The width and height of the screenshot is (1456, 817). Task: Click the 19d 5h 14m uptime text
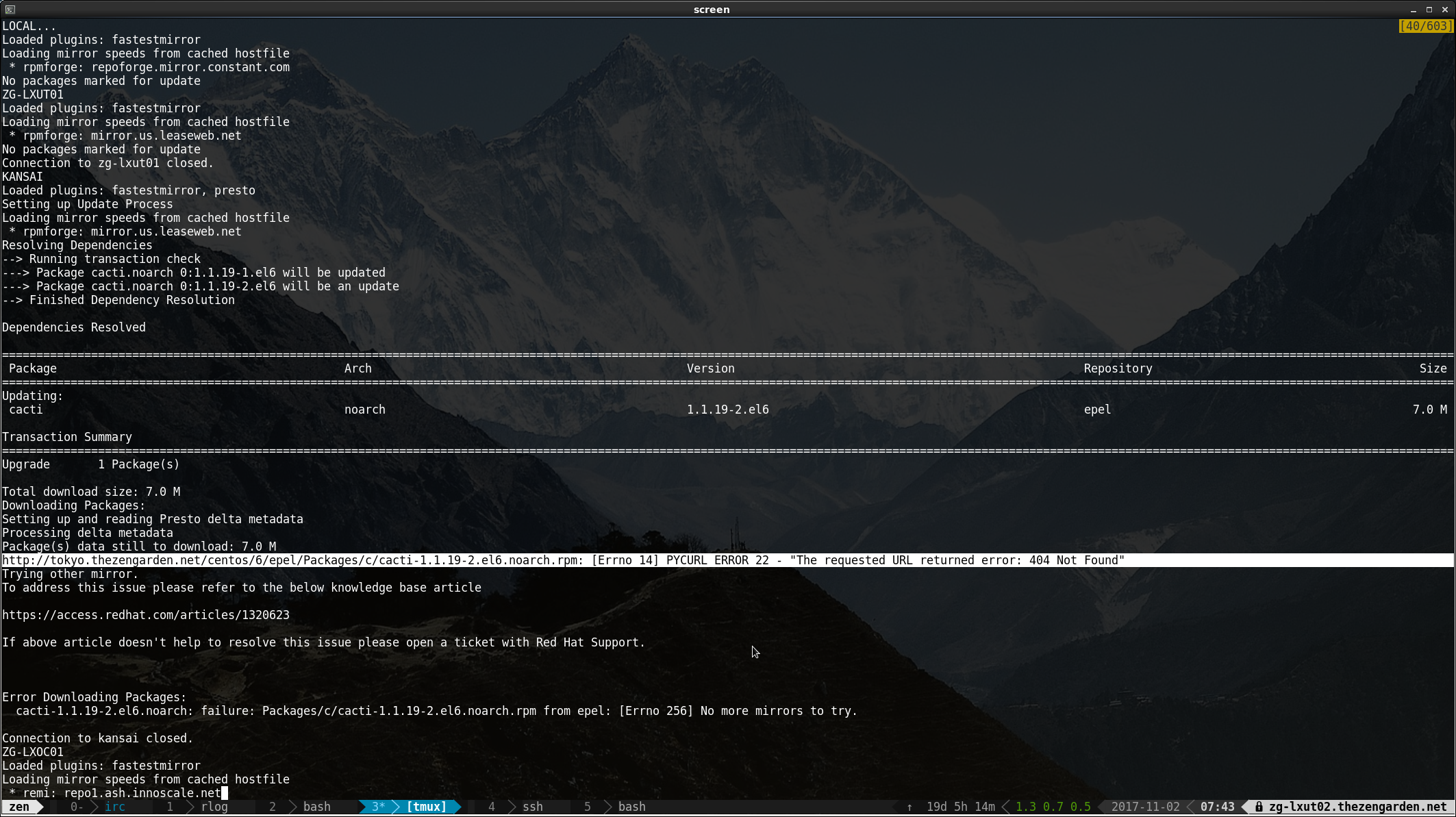click(961, 807)
